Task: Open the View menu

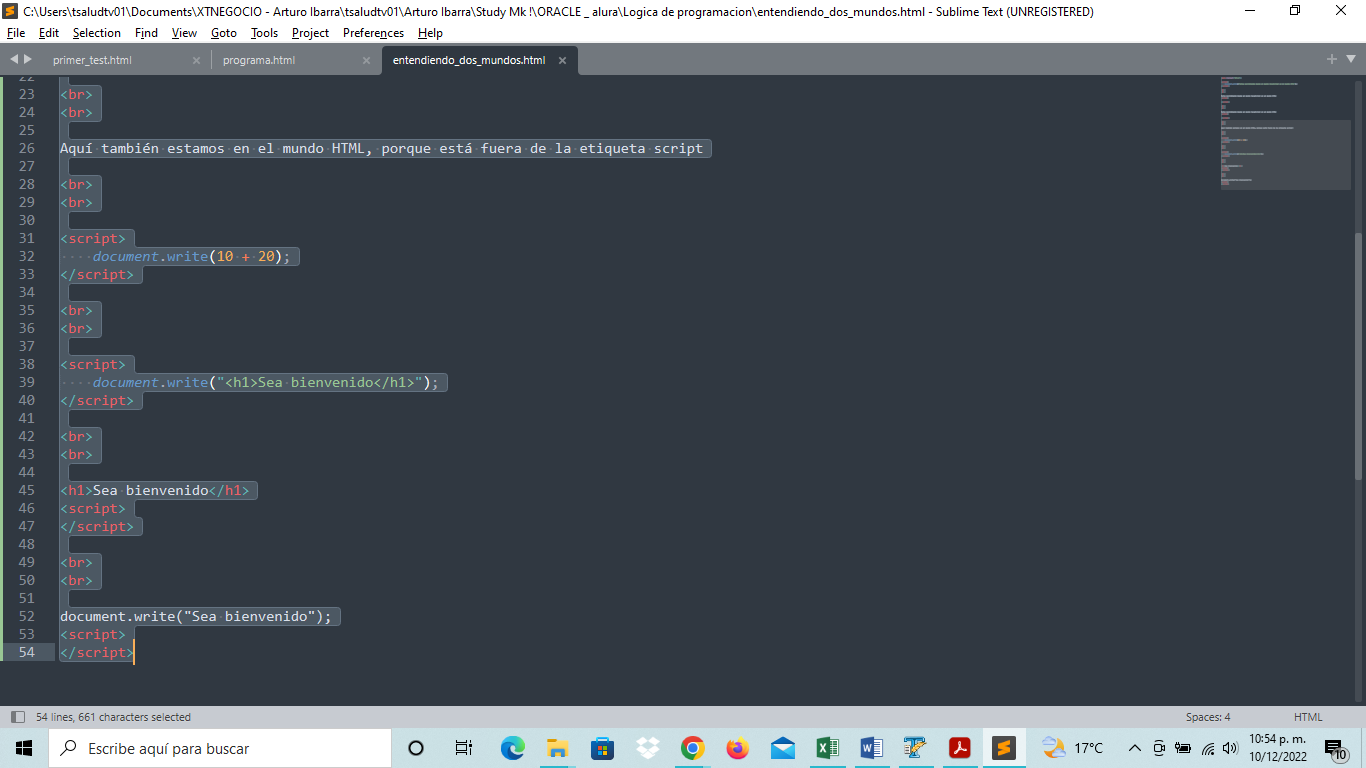Action: (x=184, y=33)
